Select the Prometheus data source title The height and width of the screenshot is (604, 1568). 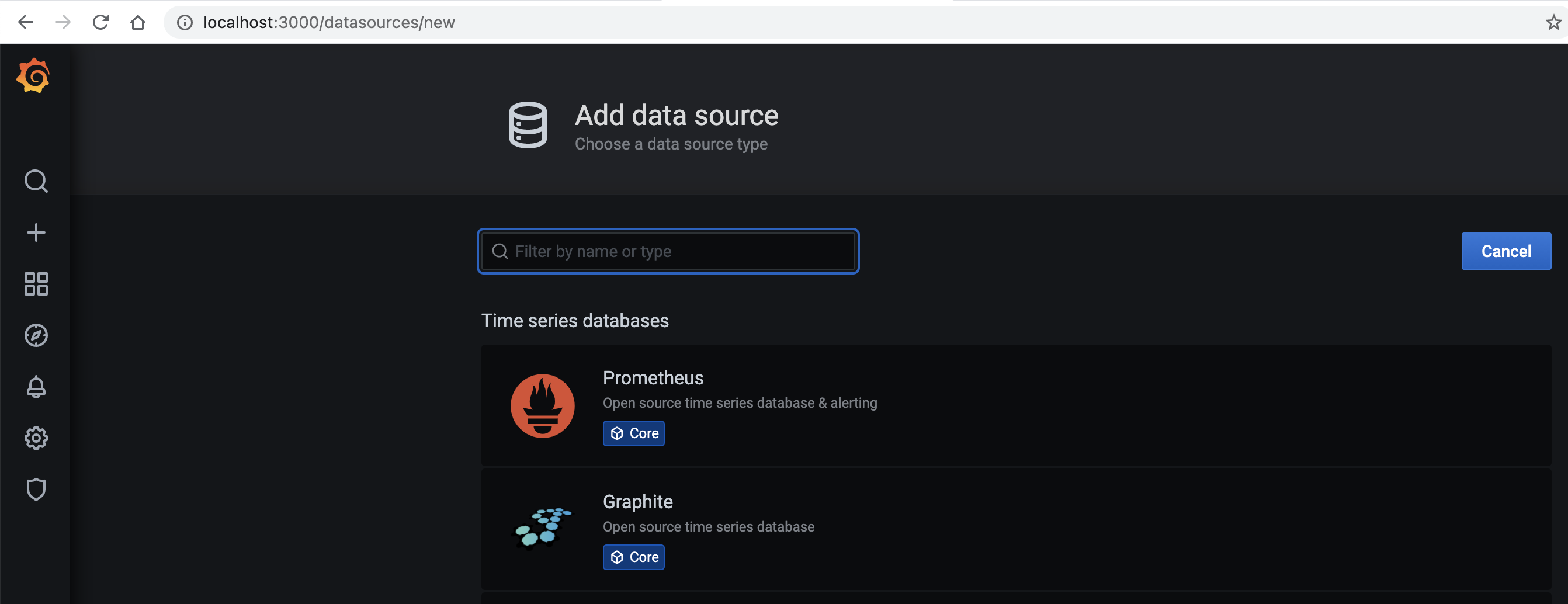coord(653,378)
